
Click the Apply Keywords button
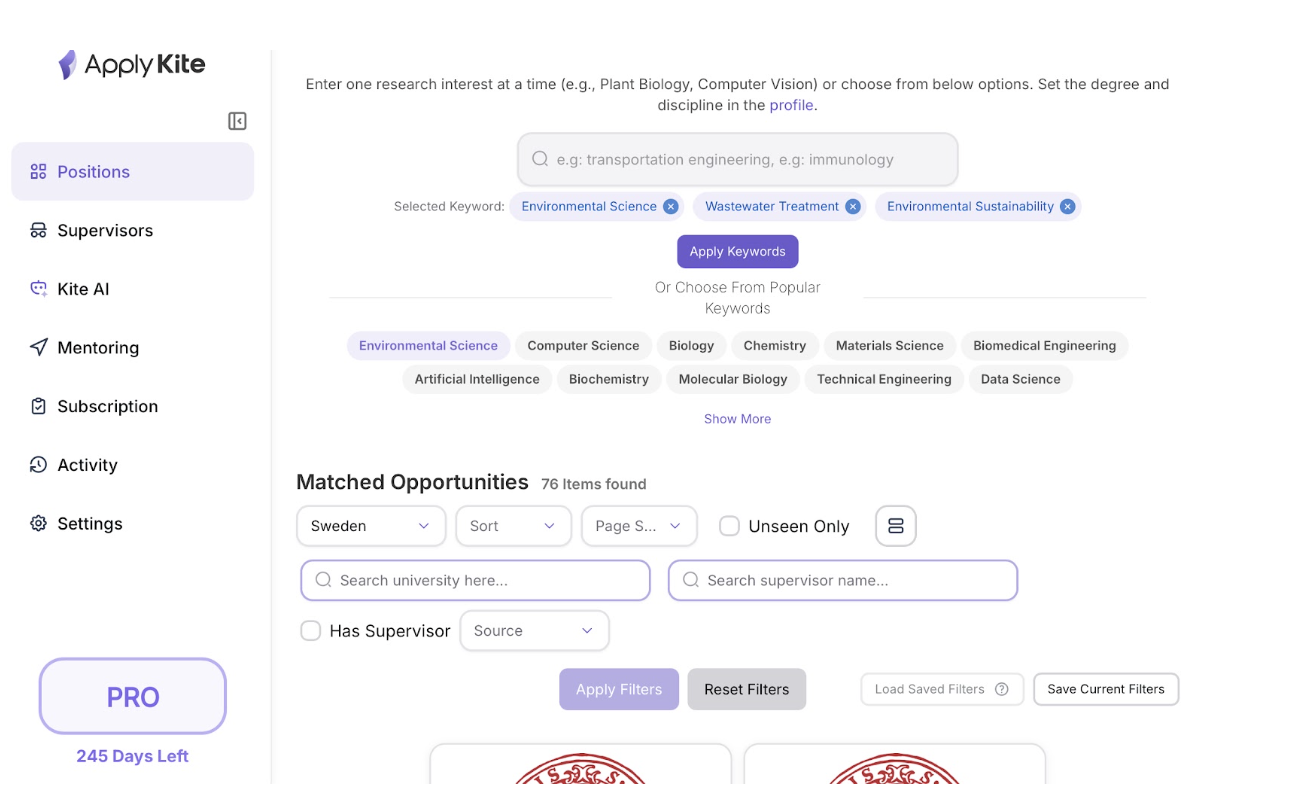tap(737, 252)
